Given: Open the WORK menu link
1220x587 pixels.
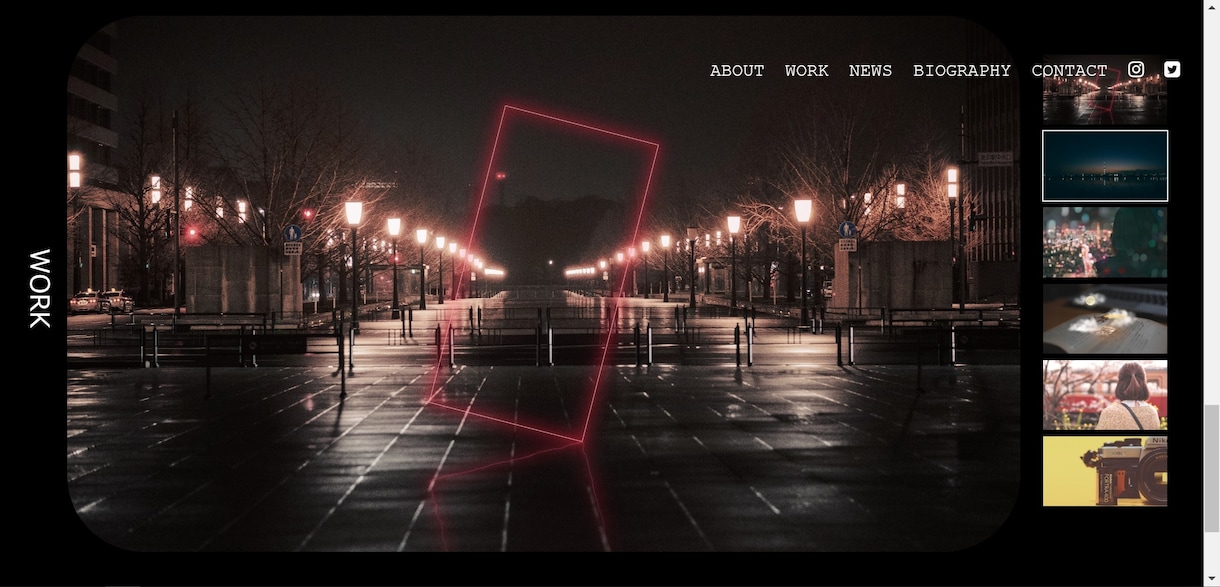Looking at the screenshot, I should coord(807,71).
